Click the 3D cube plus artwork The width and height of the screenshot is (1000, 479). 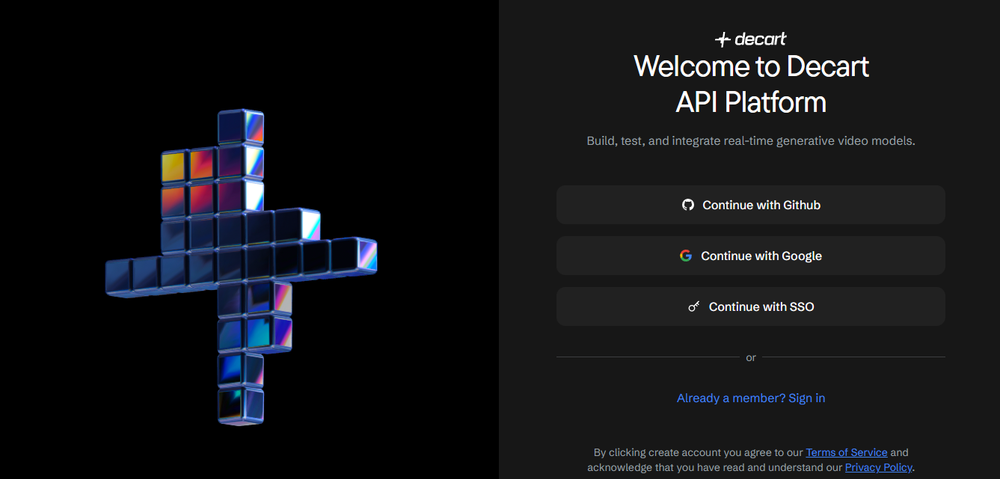(241, 267)
